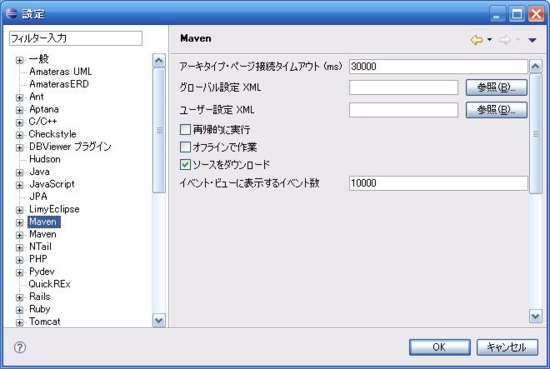Expand the NTail tree node
This screenshot has height=369, width=550.
point(20,248)
